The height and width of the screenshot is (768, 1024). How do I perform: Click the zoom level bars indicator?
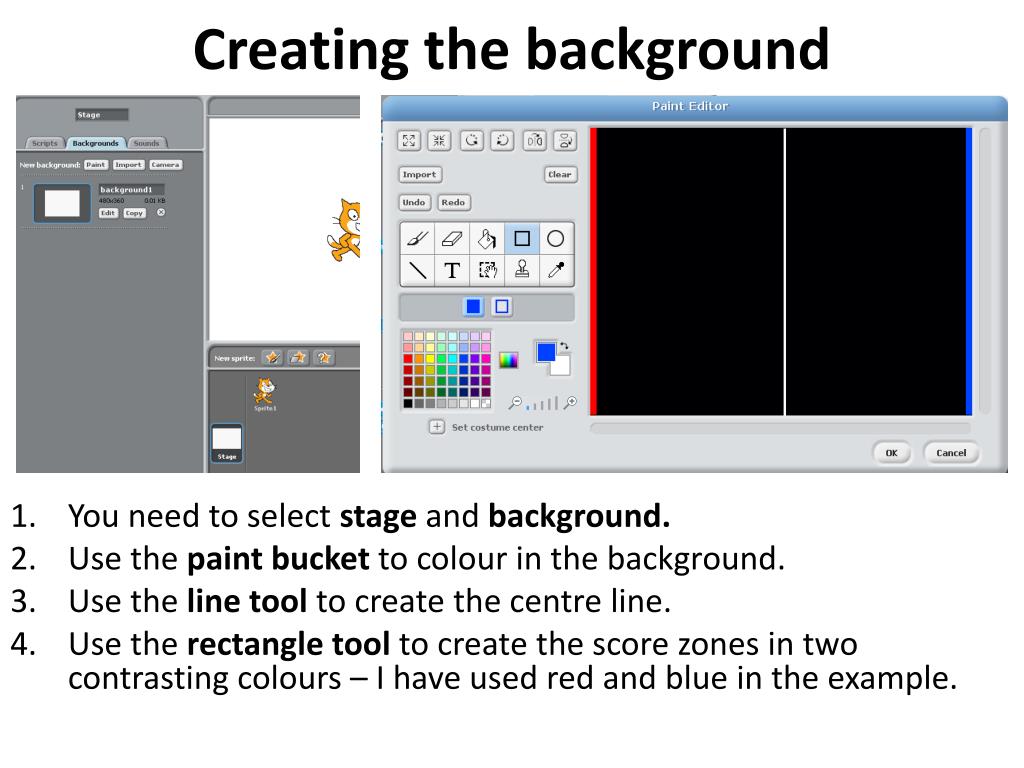[x=543, y=404]
